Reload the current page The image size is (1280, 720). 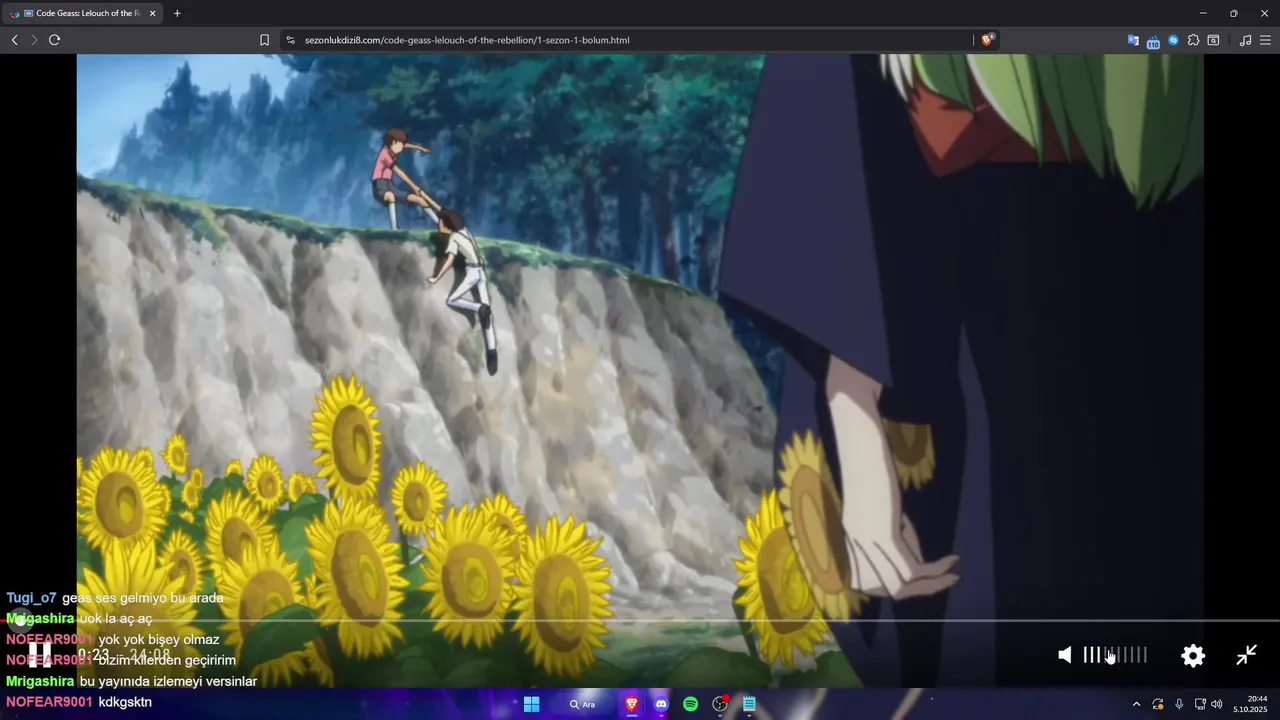point(54,40)
